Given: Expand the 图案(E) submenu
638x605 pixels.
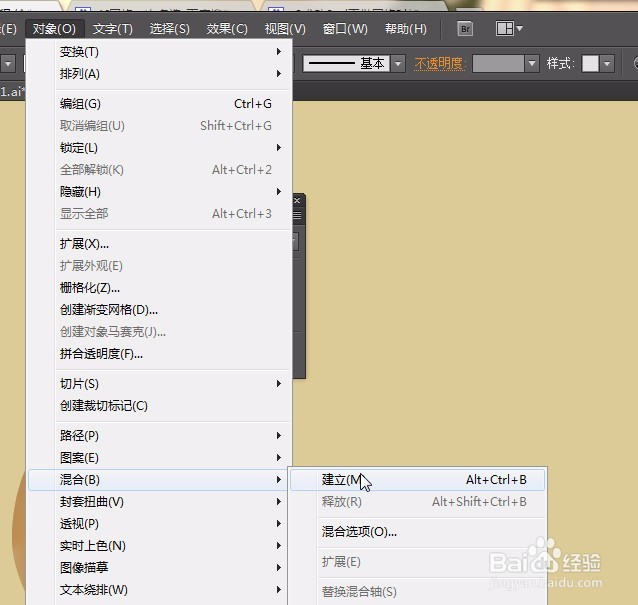Looking at the screenshot, I should point(160,458).
